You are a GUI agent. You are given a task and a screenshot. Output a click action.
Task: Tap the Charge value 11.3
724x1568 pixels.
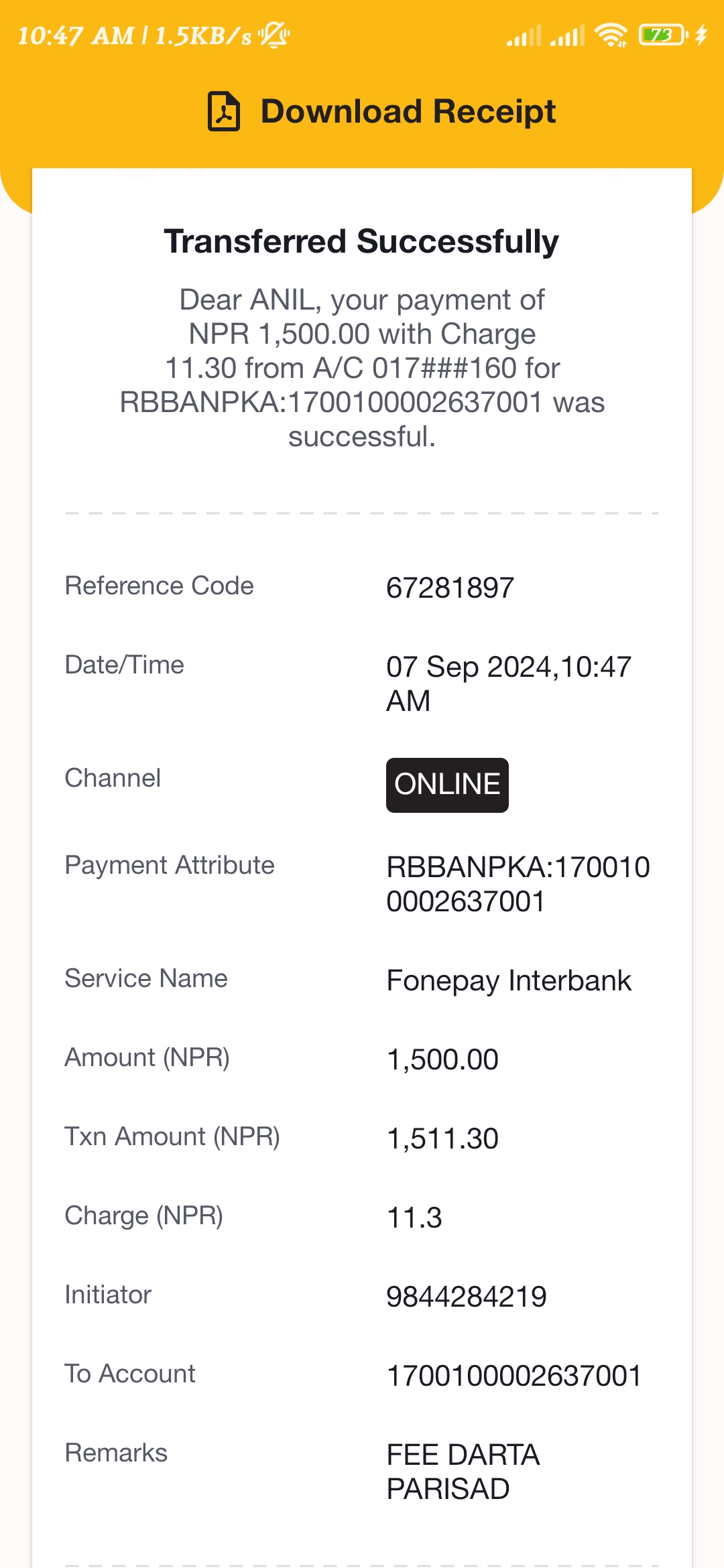tap(414, 1218)
